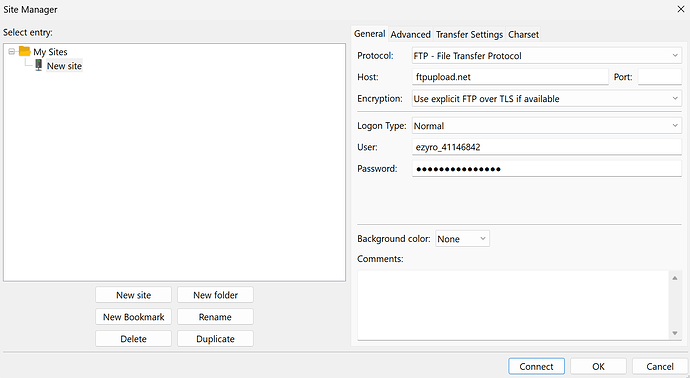Click inside the Comments text area
Screen dimensions: 690x378
point(513,305)
